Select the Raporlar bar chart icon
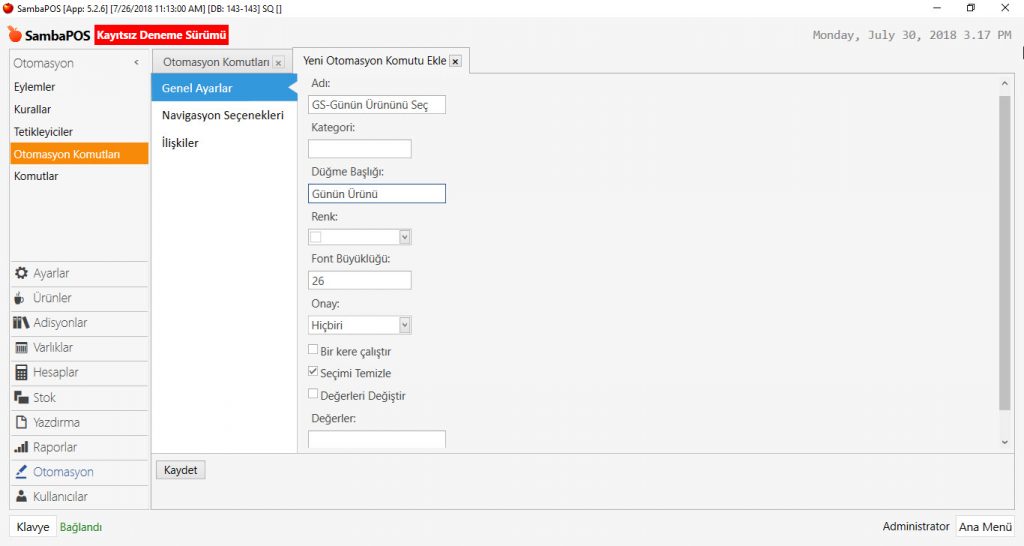 tap(21, 448)
